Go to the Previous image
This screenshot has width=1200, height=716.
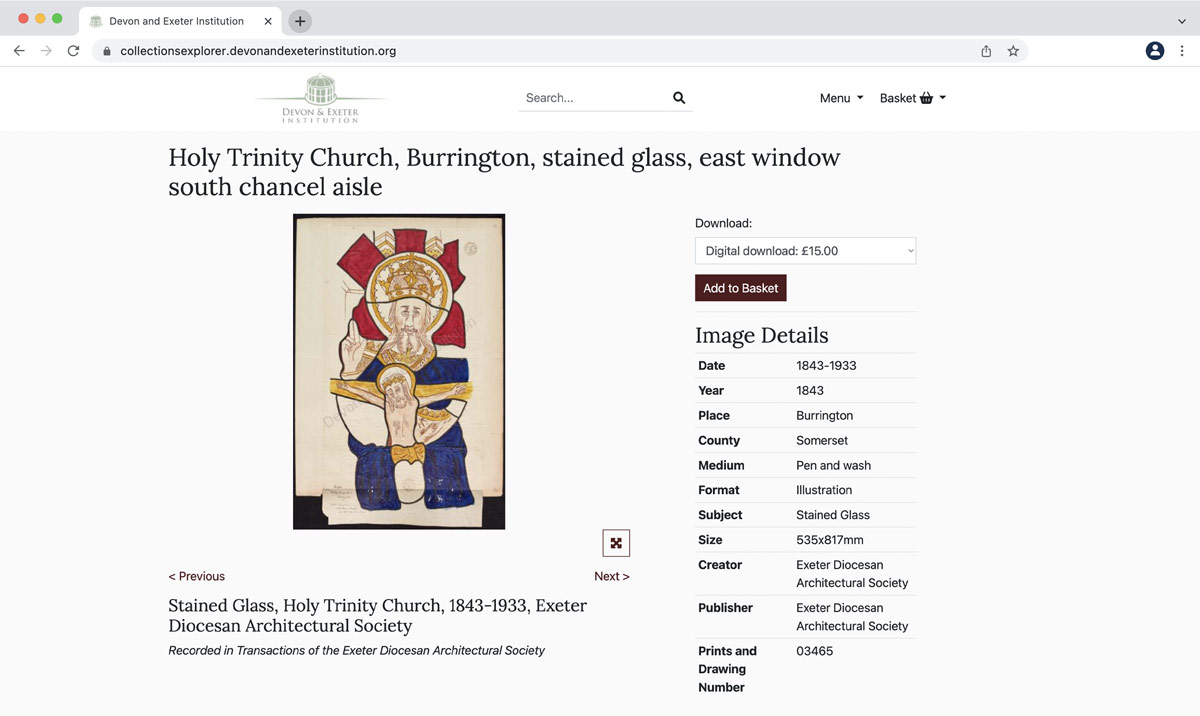click(197, 577)
